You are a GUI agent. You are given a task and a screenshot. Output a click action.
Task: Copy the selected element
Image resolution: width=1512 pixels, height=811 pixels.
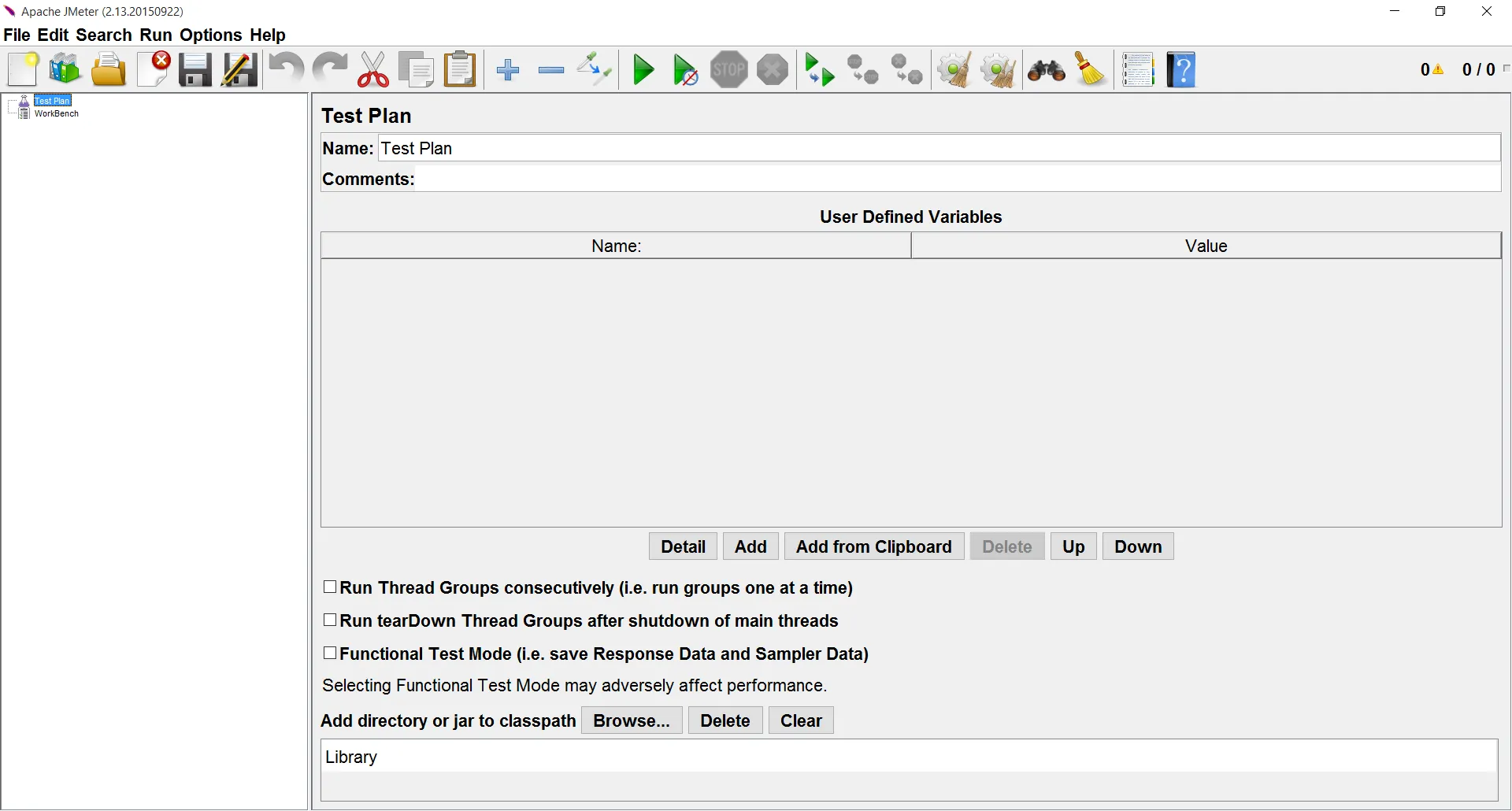pyautogui.click(x=417, y=70)
